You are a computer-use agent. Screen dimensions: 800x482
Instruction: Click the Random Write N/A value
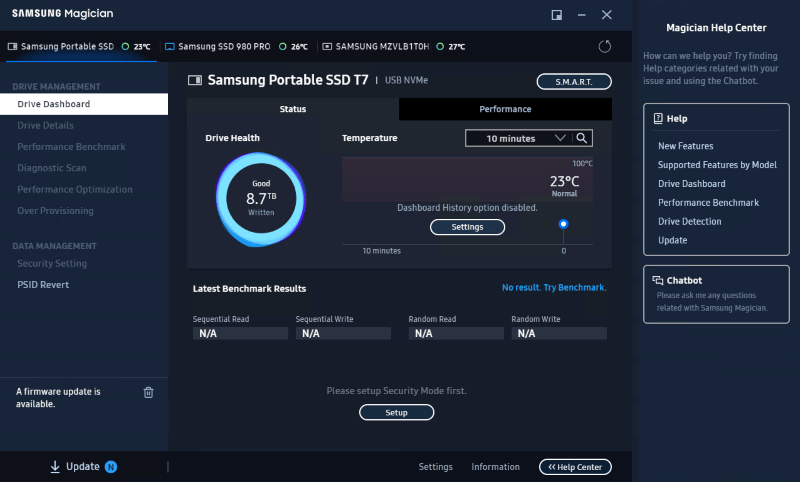click(559, 334)
